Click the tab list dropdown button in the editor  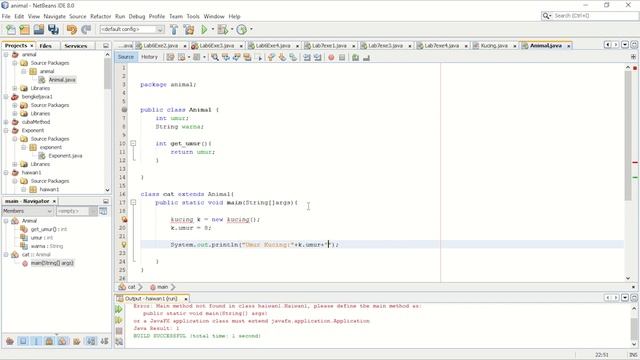pos(625,45)
